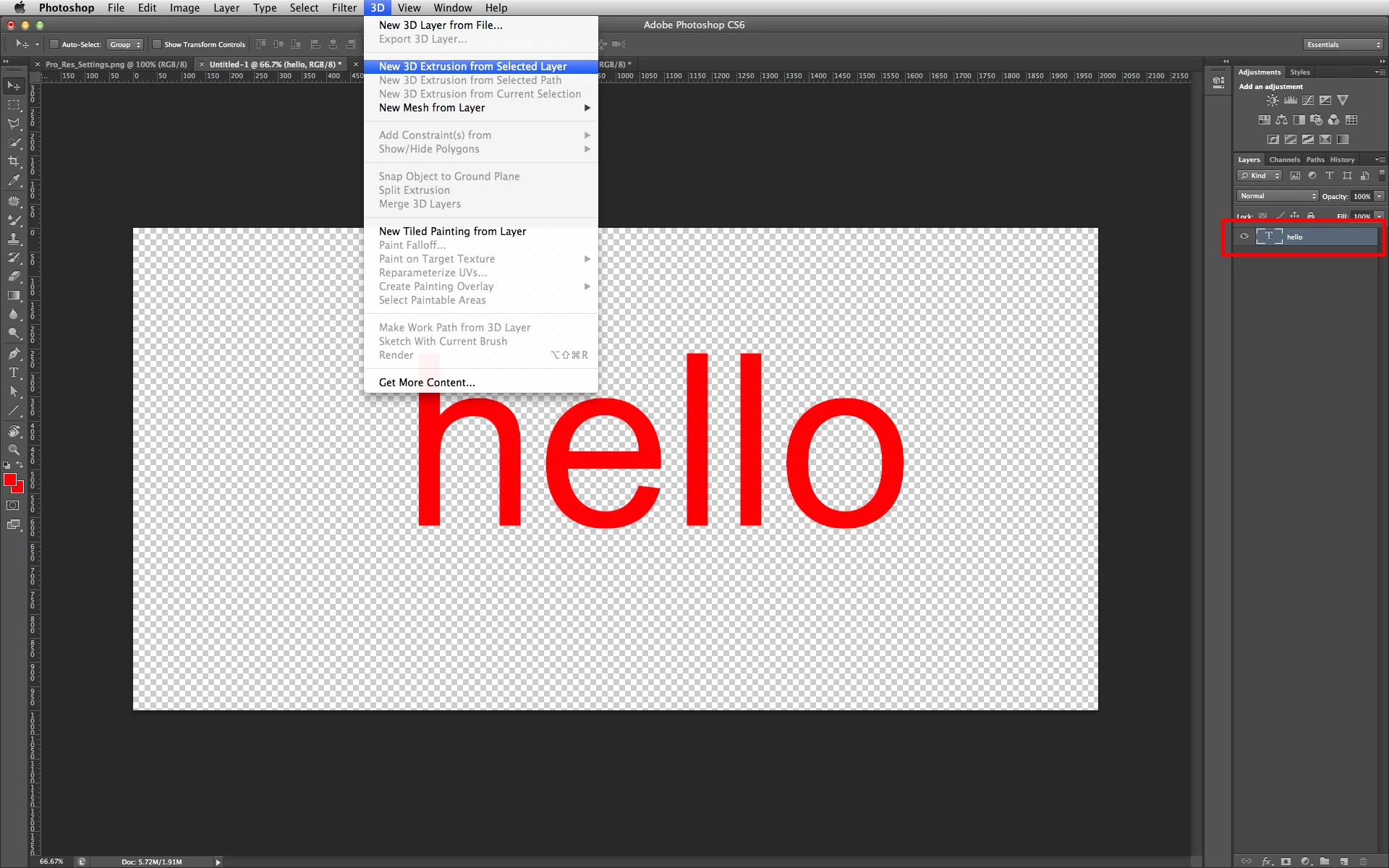The image size is (1389, 868).
Task: Switch to Pro_Res_Settings.png document tab
Action: click(x=116, y=64)
